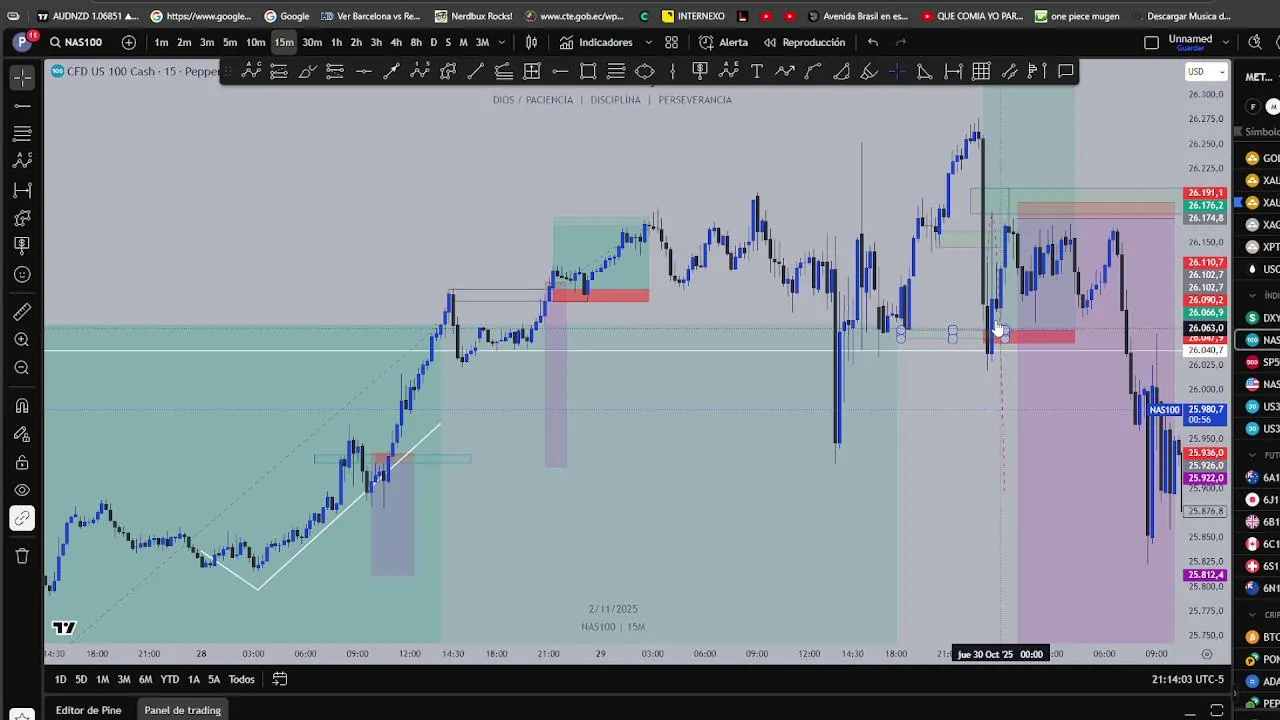Open the brush tools in left sidebar
Screen dimensions: 1280x720
click(22, 218)
